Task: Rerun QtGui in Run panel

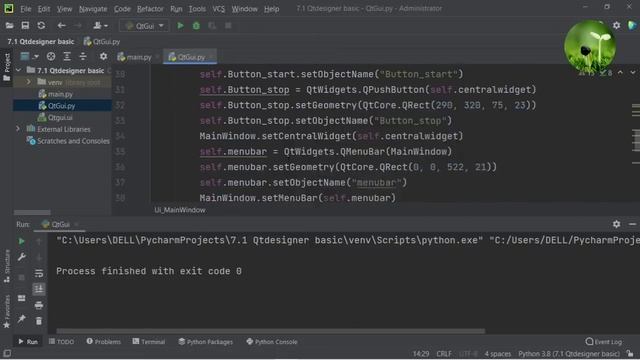Action: [22, 242]
